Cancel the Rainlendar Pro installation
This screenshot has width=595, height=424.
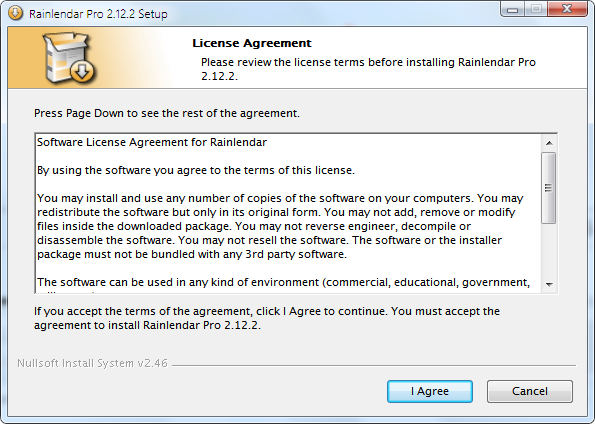[530, 391]
